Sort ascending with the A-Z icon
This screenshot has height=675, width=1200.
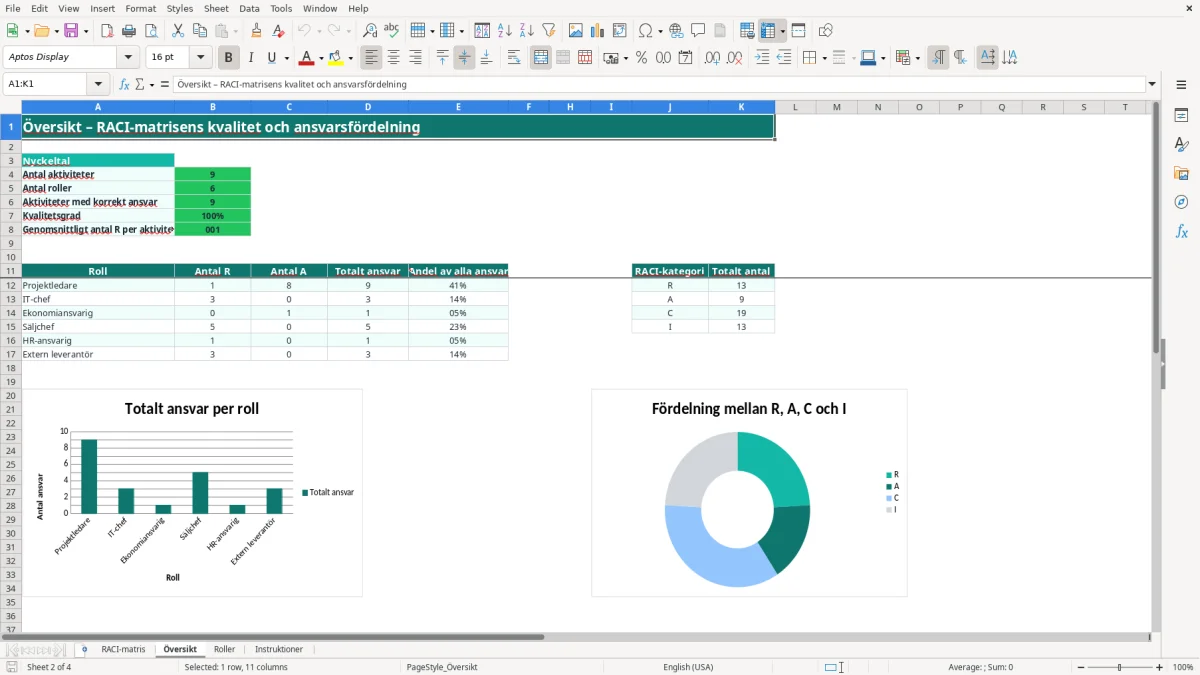[x=504, y=31]
